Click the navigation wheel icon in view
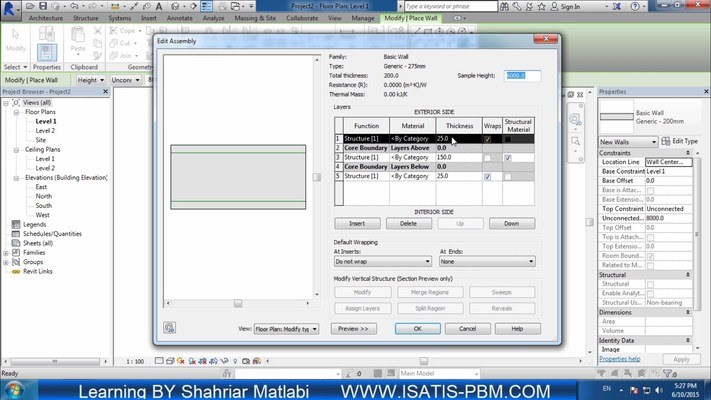Screen dimensions: 711x400 tap(575, 120)
